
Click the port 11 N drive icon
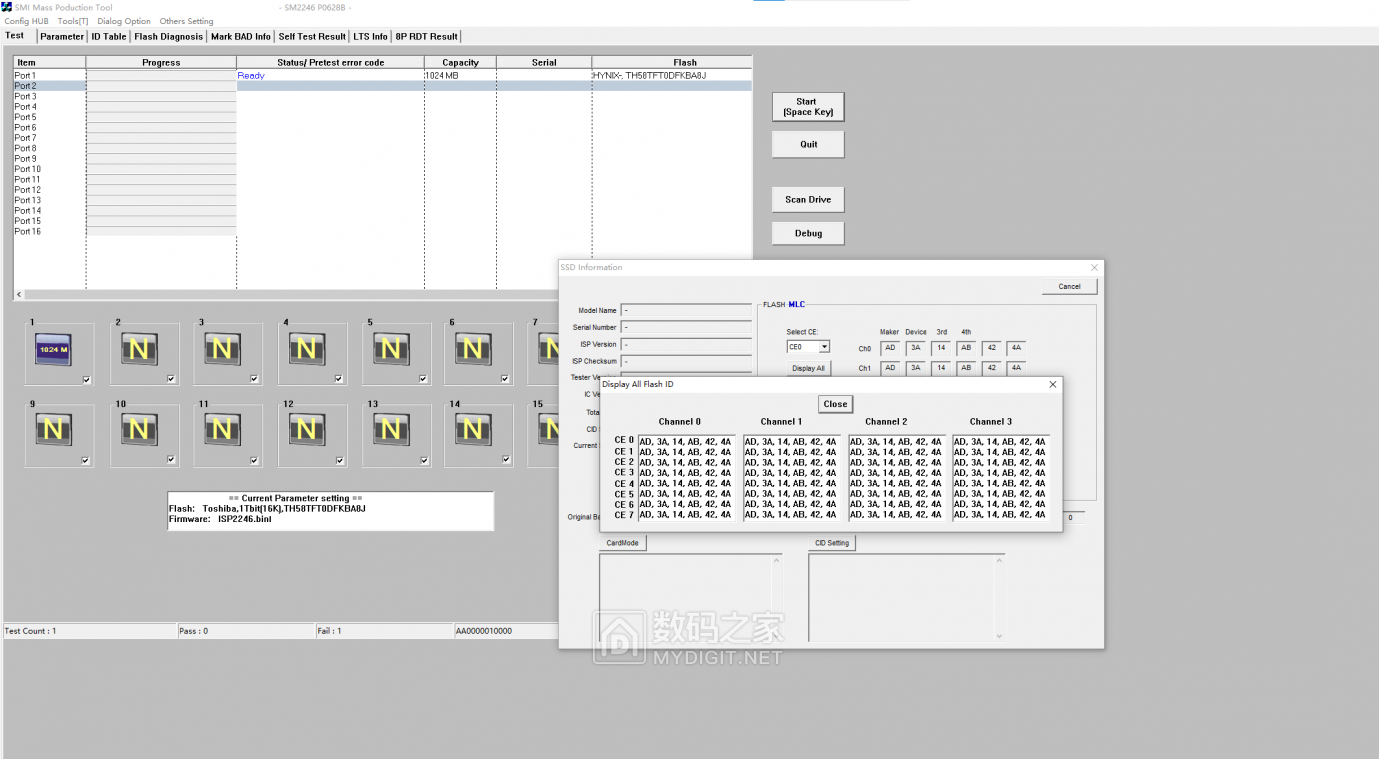[x=222, y=430]
